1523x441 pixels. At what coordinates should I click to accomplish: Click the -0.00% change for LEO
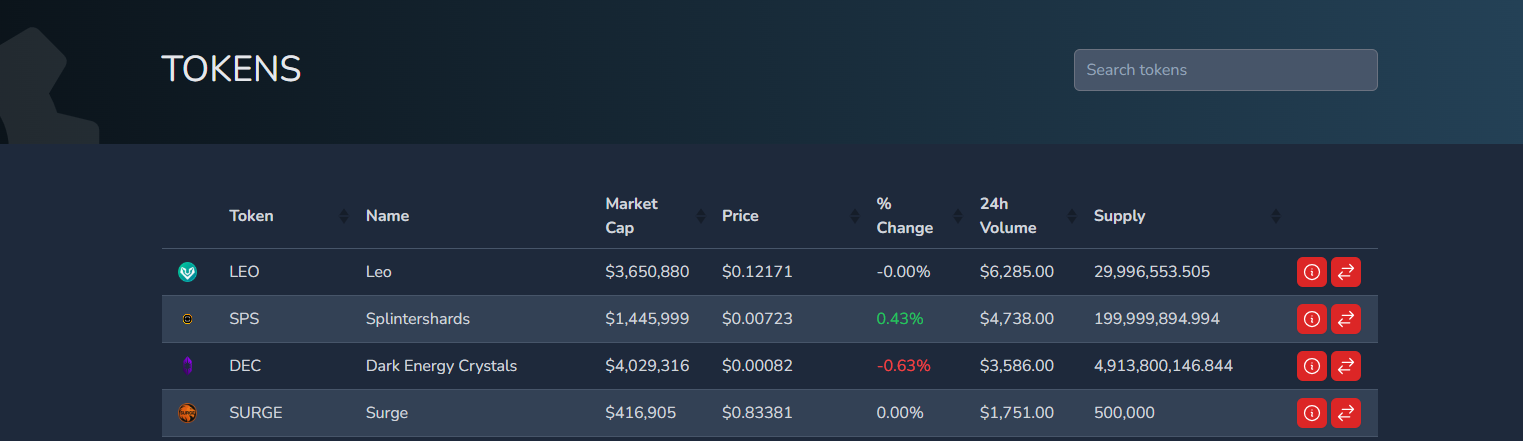pyautogui.click(x=904, y=272)
